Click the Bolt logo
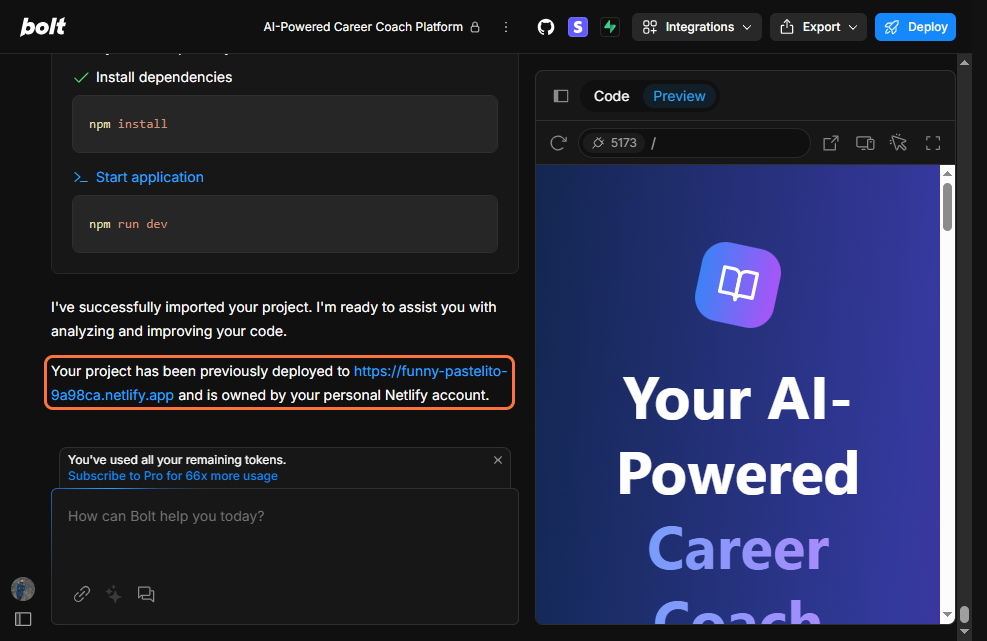The image size is (987, 641). pos(43,26)
